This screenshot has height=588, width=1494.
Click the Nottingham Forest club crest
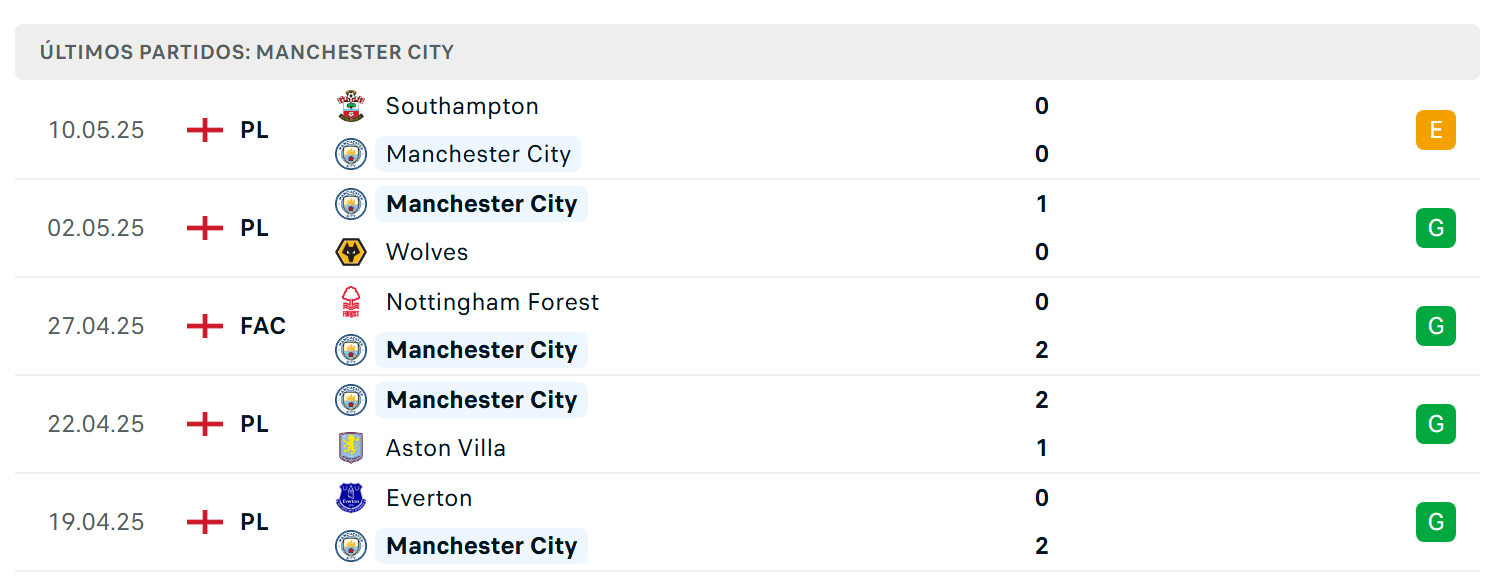pos(351,302)
